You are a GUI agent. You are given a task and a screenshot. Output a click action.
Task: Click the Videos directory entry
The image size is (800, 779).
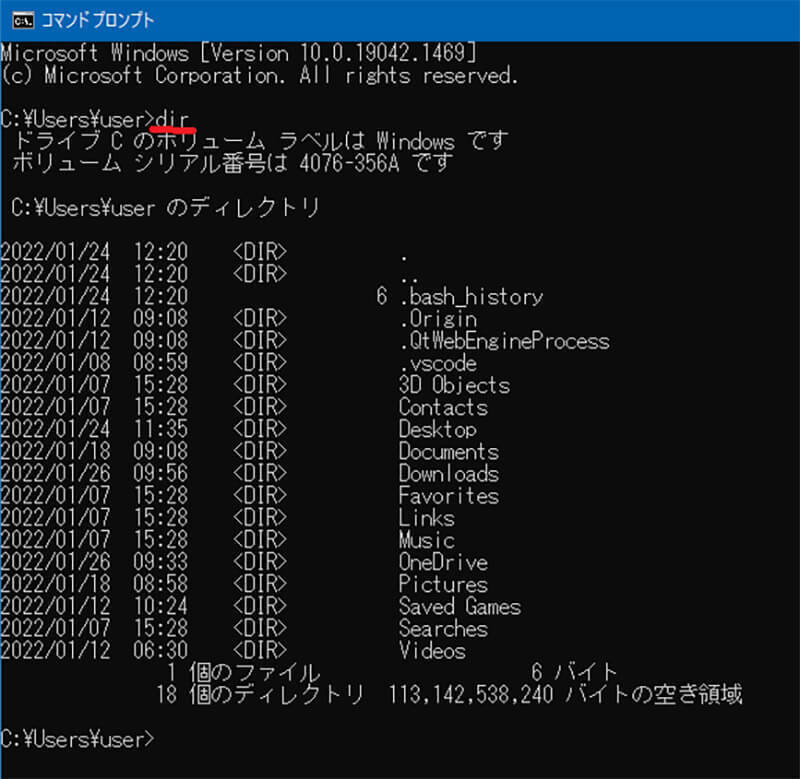(432, 651)
